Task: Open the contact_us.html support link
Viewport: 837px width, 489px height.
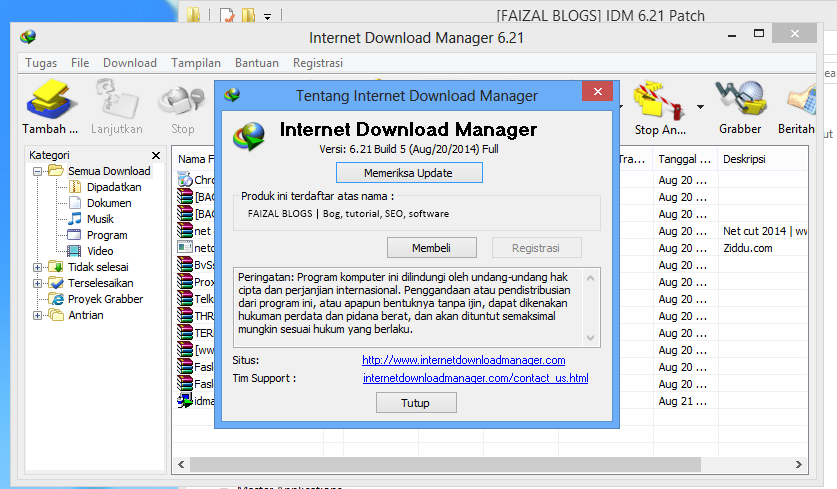Action: click(475, 378)
